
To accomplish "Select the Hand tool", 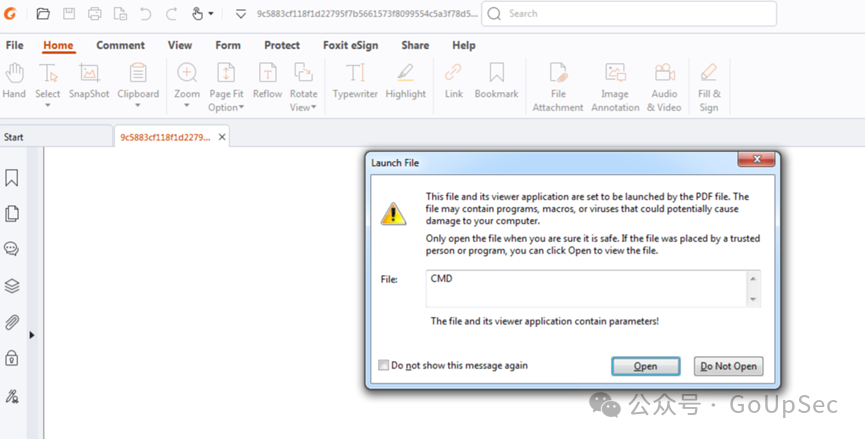I will 14,81.
